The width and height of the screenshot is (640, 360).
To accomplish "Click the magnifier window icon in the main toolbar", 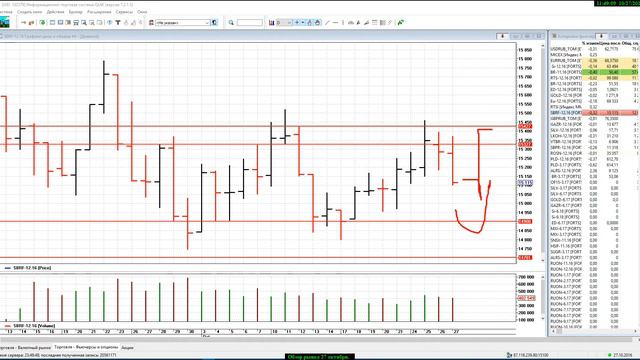I will (x=84, y=22).
